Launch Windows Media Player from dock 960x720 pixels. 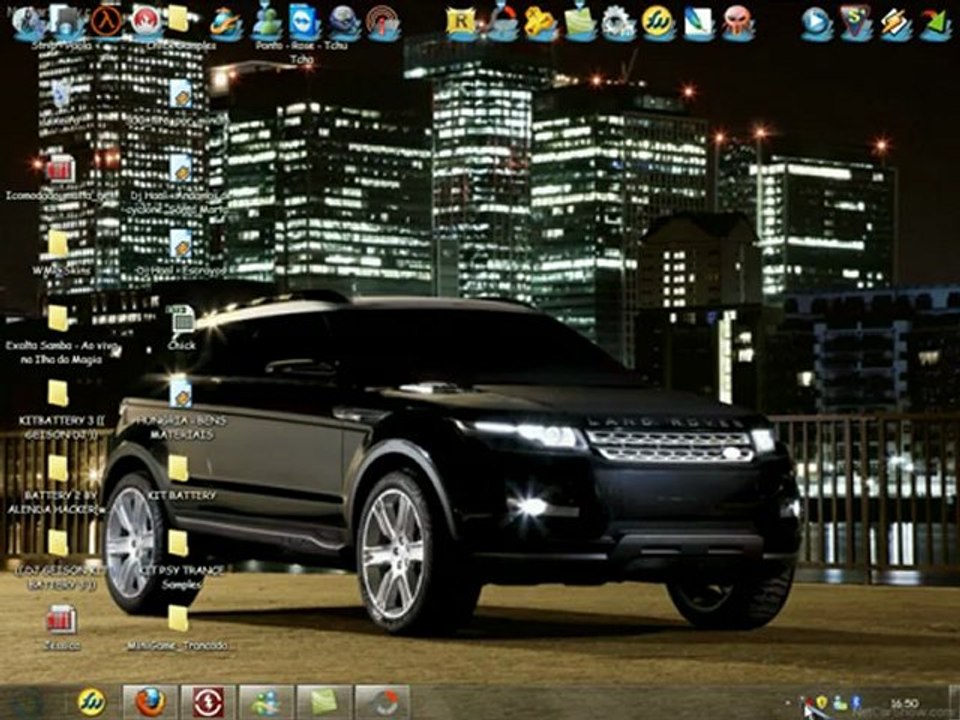click(x=817, y=23)
